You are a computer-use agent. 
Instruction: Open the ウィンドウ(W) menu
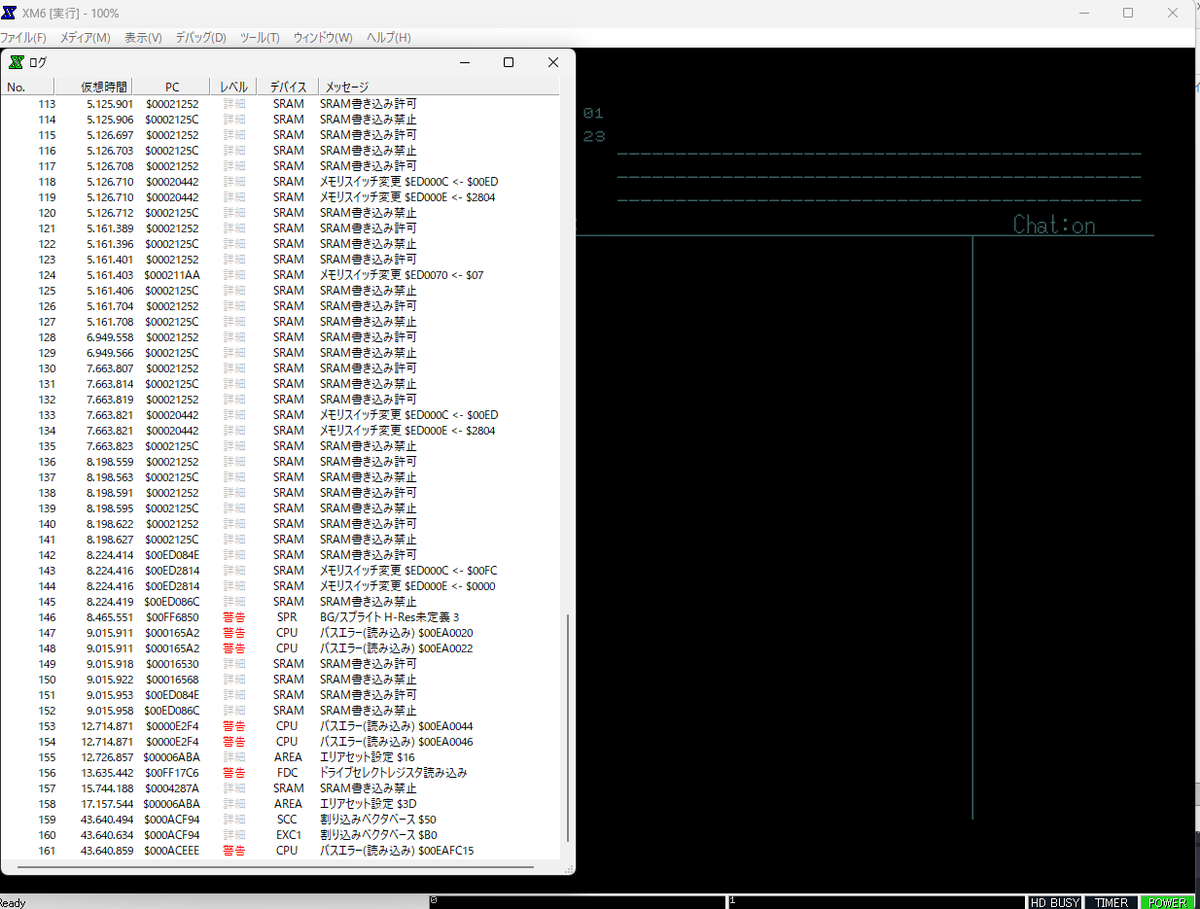pos(323,38)
